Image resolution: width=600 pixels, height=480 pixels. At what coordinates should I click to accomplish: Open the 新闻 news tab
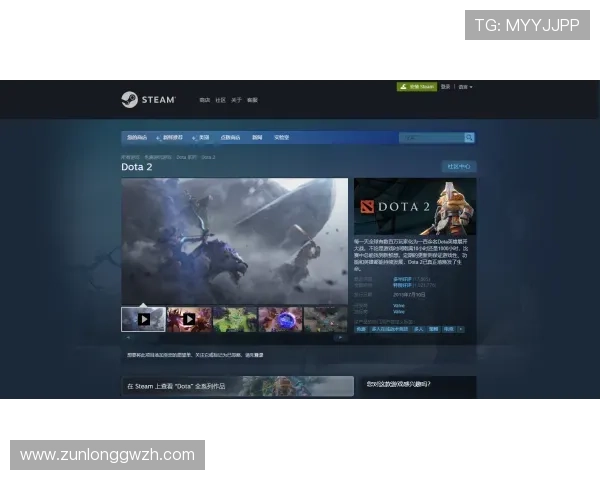point(257,137)
